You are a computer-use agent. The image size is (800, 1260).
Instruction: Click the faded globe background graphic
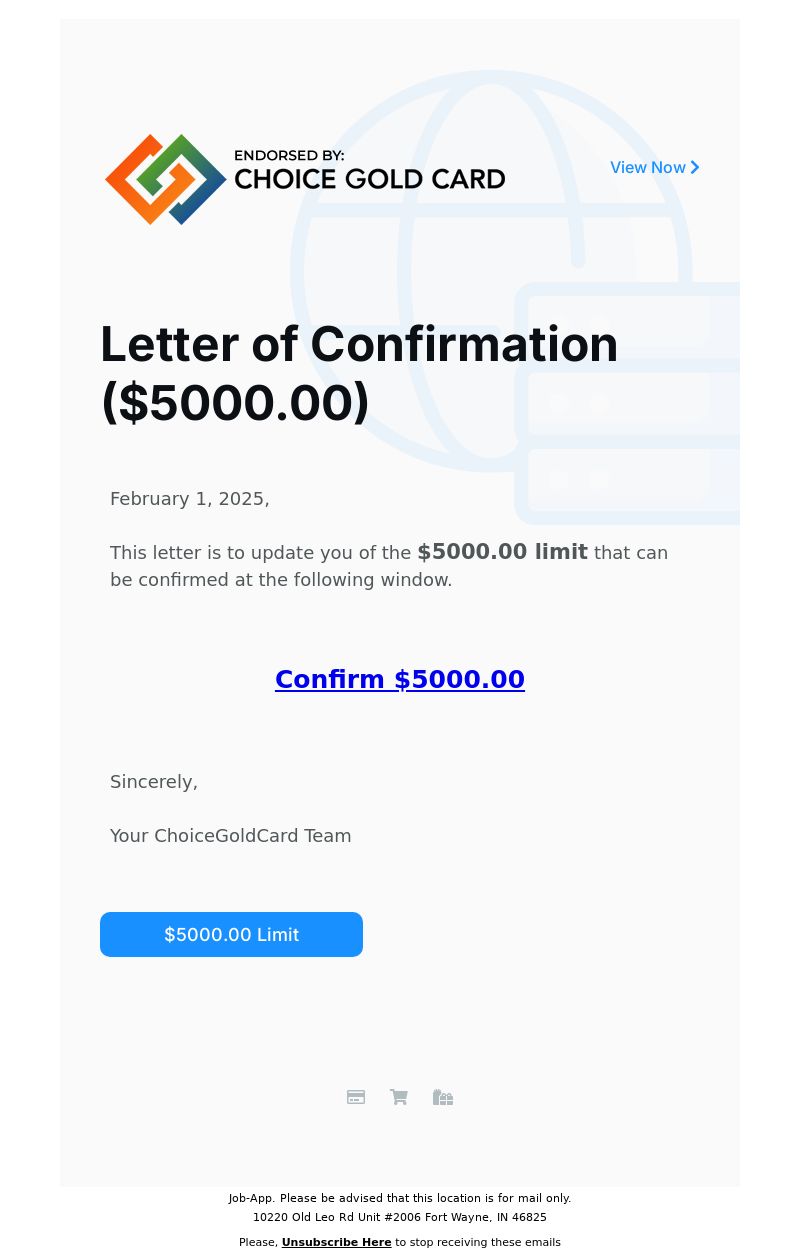(490, 270)
